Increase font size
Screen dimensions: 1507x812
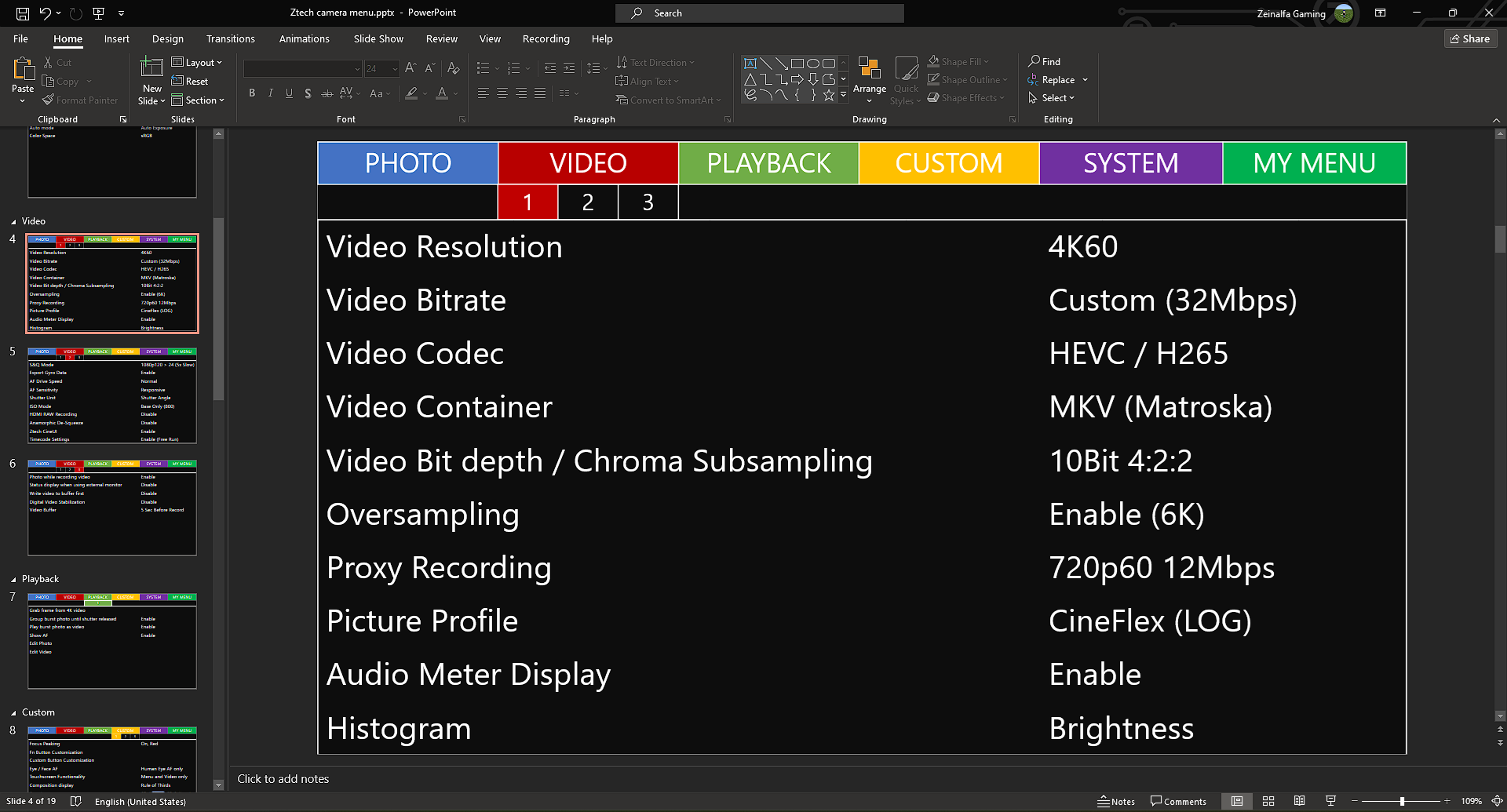click(x=411, y=68)
